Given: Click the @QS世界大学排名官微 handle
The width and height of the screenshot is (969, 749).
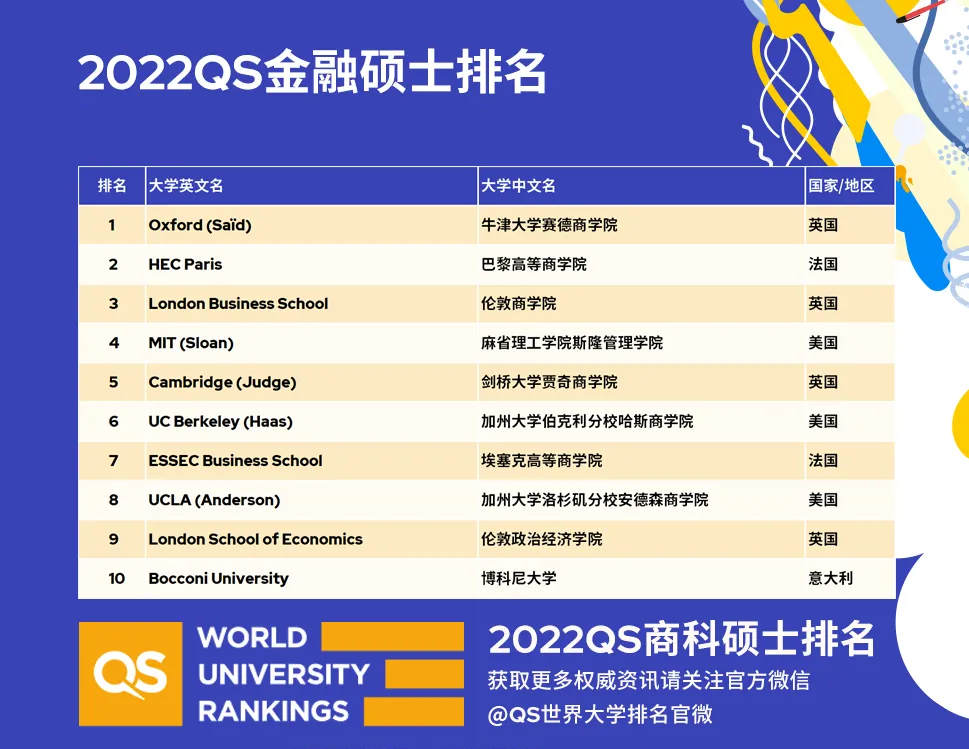Looking at the screenshot, I should [x=600, y=714].
